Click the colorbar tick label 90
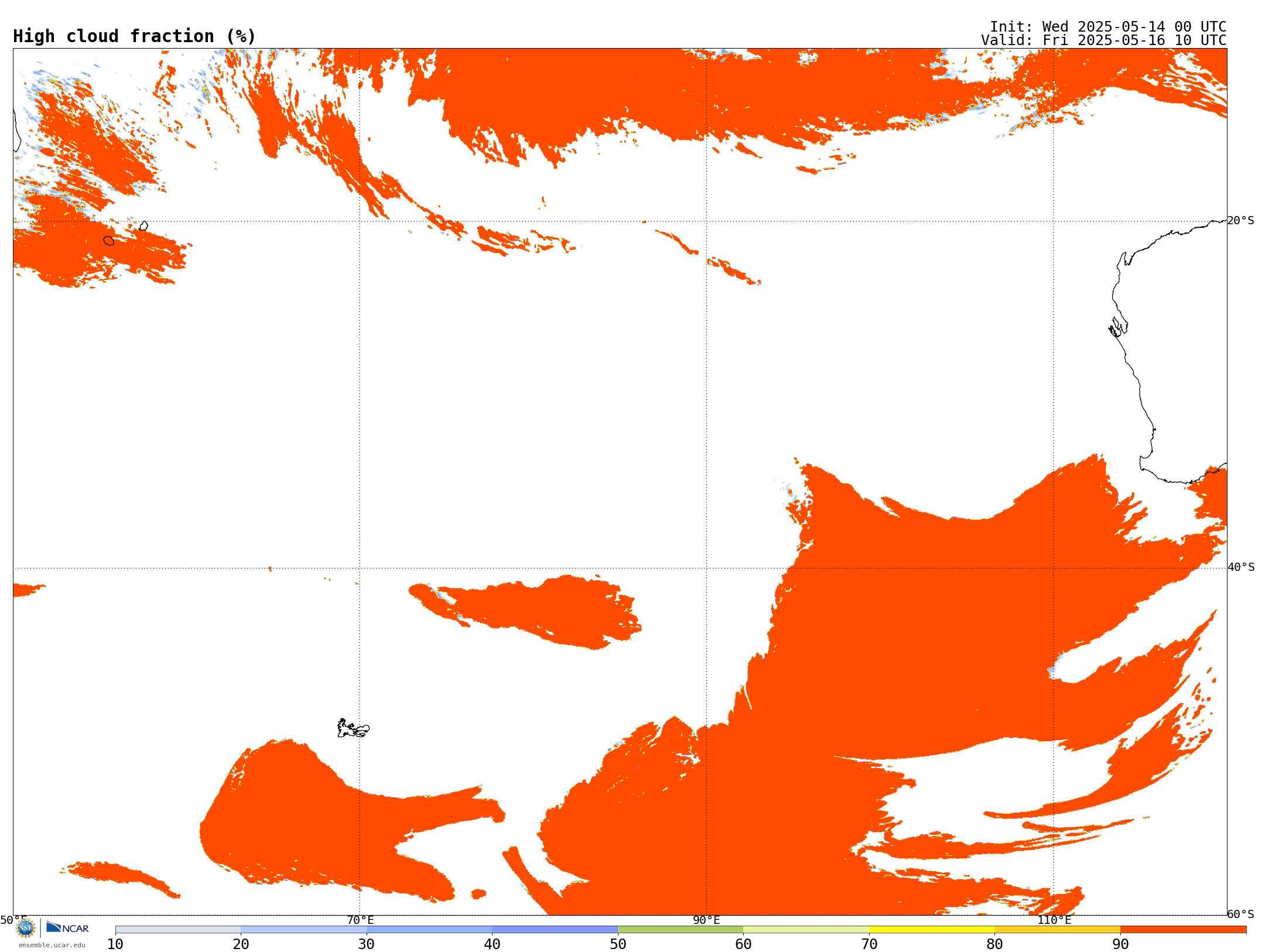Image resolution: width=1265 pixels, height=952 pixels. coord(1120,944)
